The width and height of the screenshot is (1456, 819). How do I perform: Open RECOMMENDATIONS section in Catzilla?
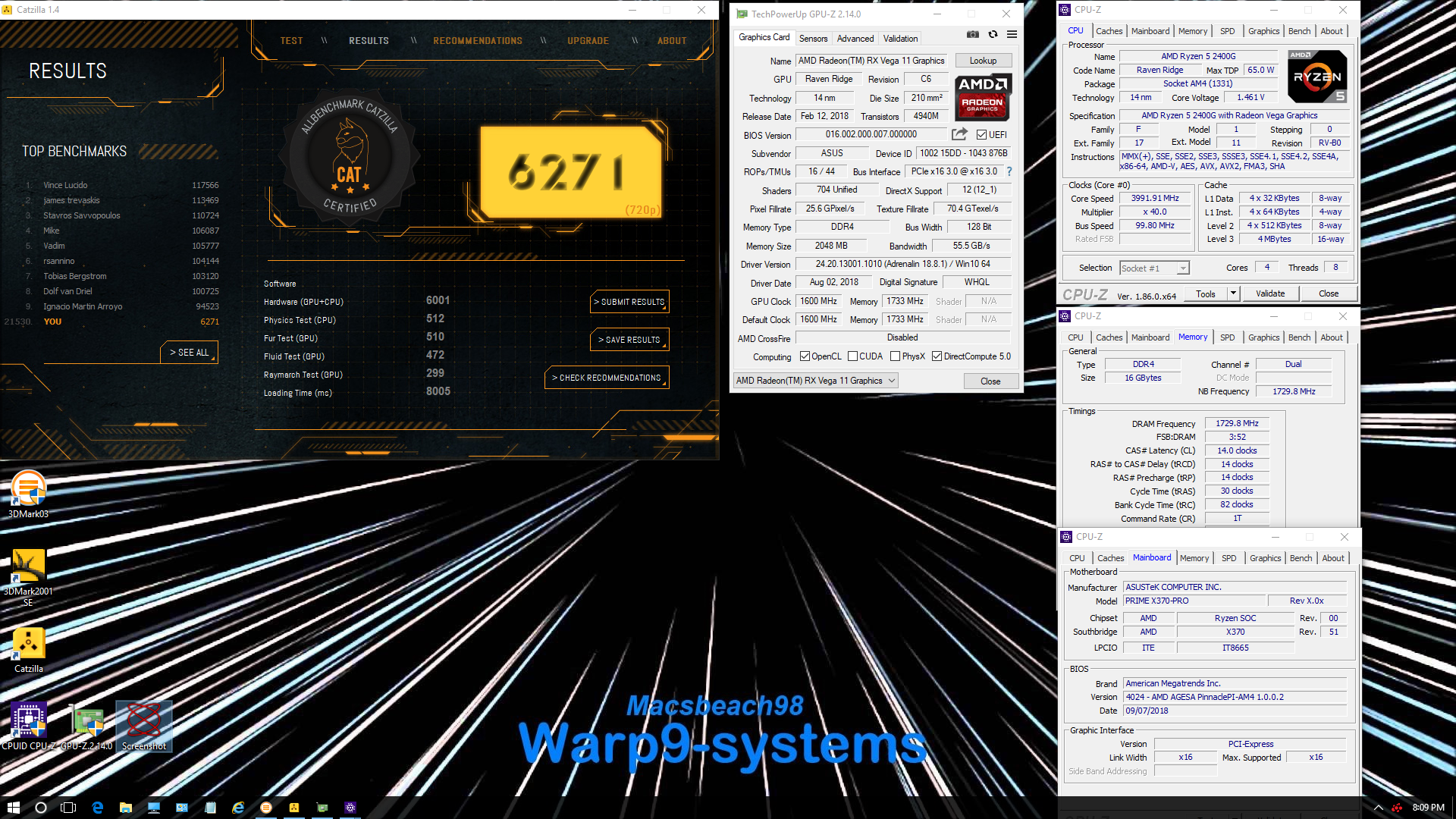tap(478, 41)
